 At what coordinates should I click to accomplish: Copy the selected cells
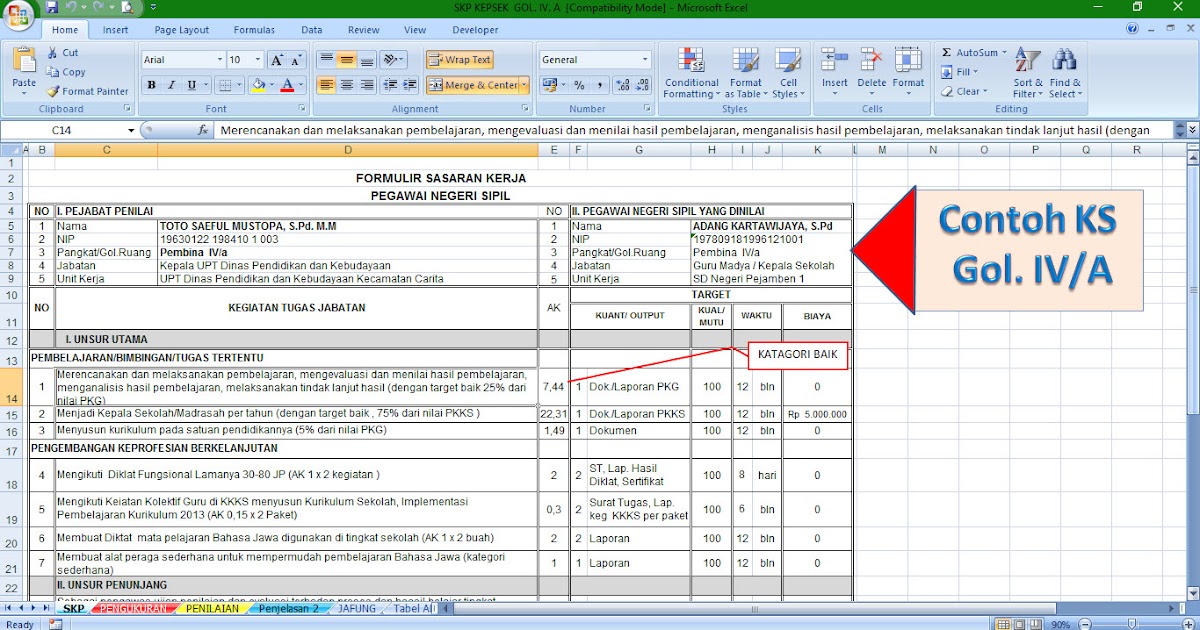pos(65,72)
